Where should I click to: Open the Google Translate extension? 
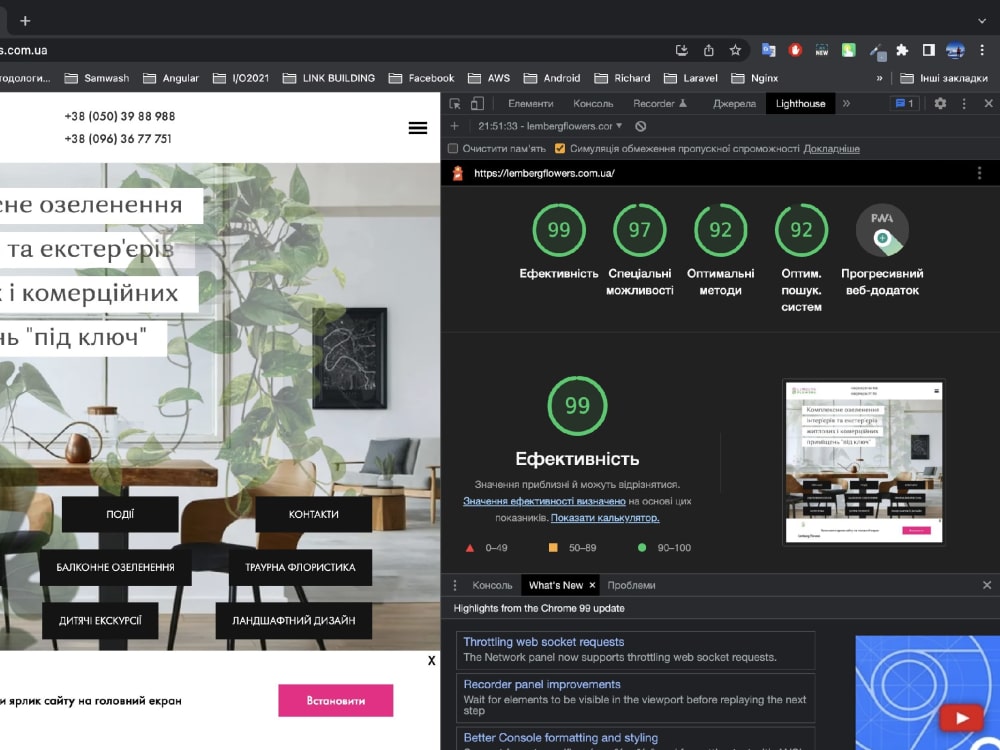click(x=768, y=50)
